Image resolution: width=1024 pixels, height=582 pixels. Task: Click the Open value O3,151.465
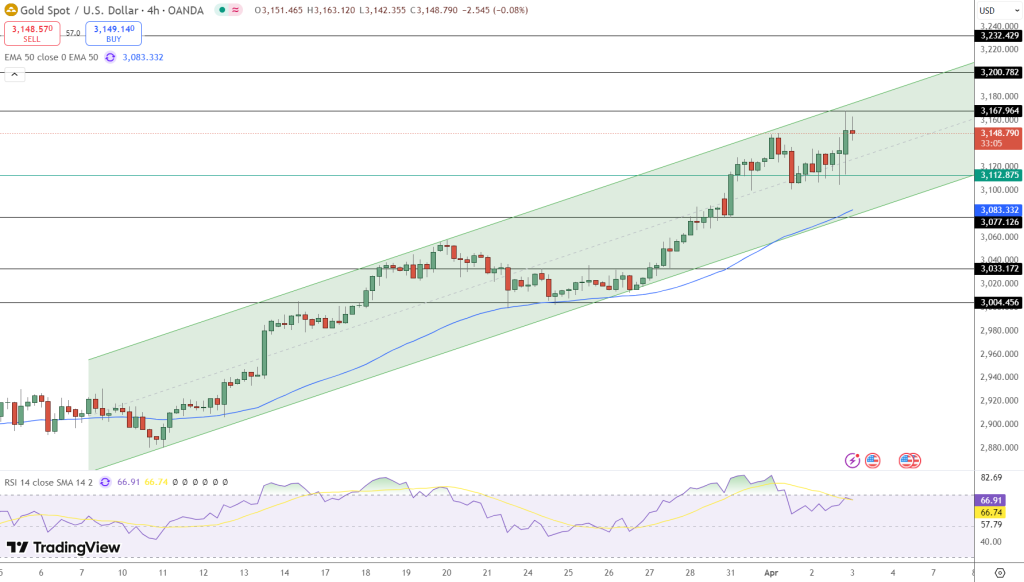(x=278, y=10)
